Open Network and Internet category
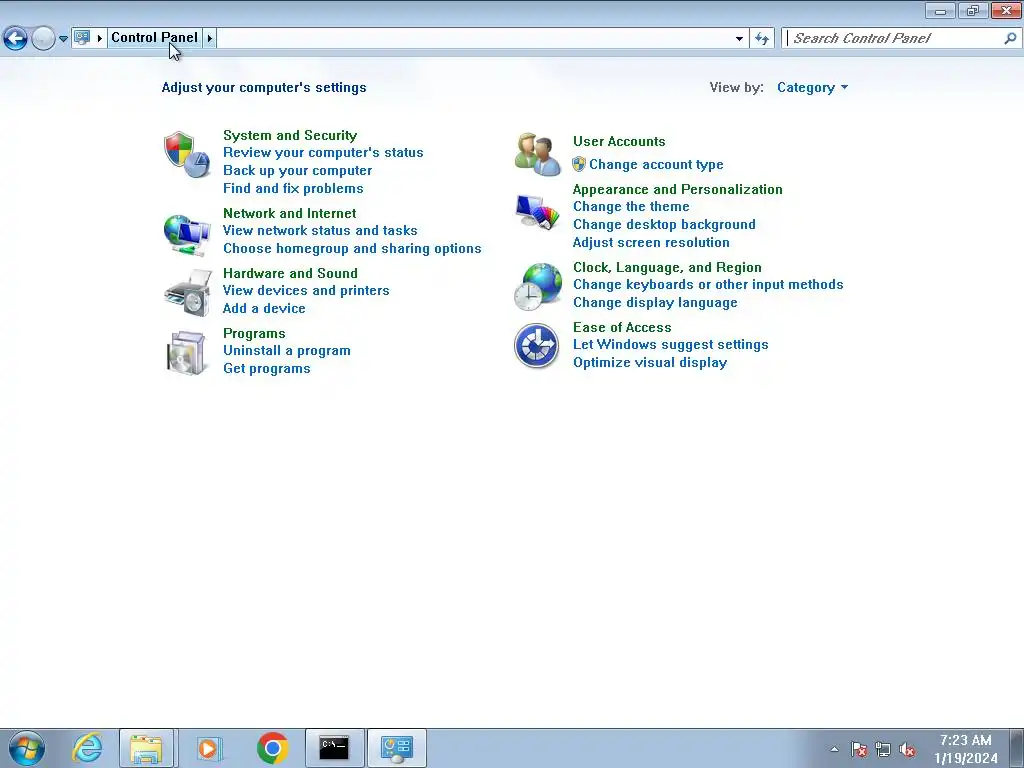Image resolution: width=1024 pixels, height=768 pixels. (x=290, y=213)
